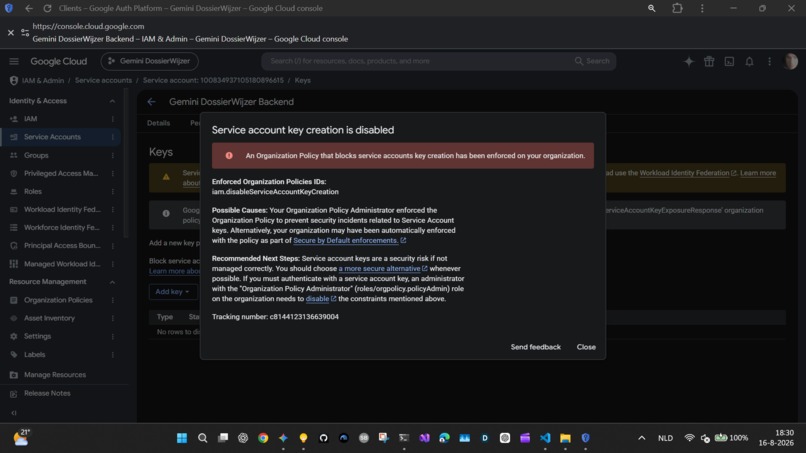806x453 pixels.
Task: Activate Cloud Shell terminal icon
Action: pos(729,62)
